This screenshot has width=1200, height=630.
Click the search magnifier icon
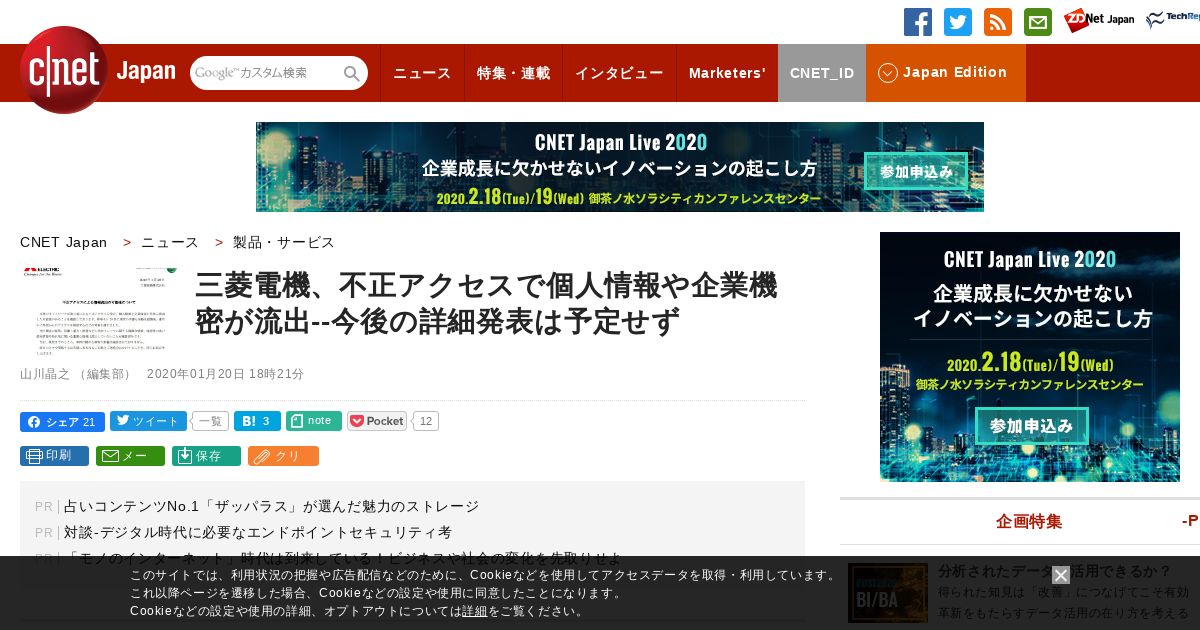(x=352, y=73)
